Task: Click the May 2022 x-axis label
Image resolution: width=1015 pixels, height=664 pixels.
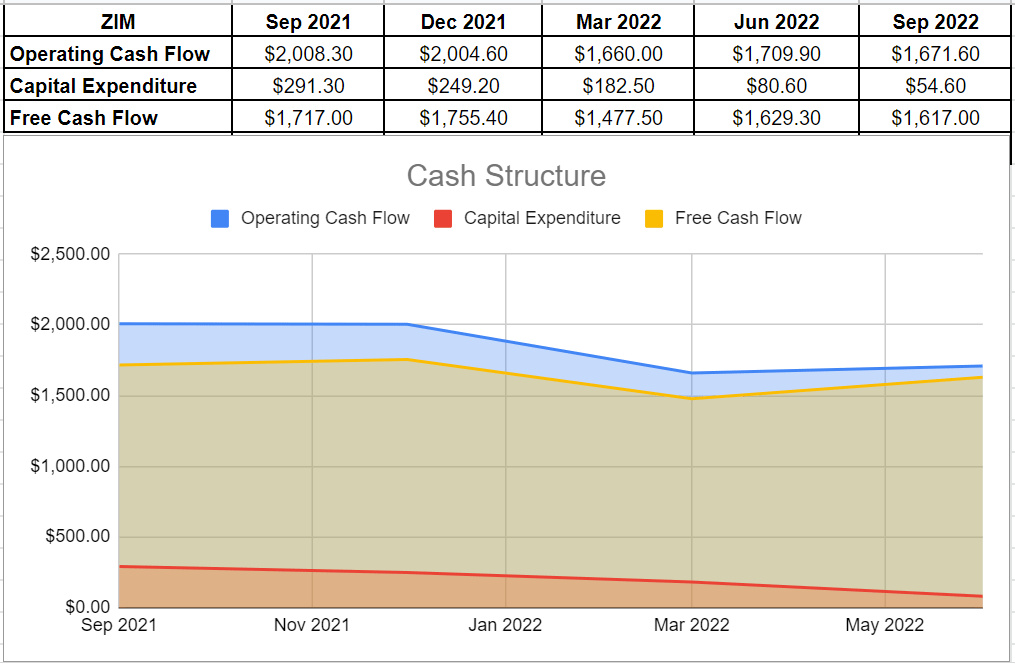Action: click(x=884, y=625)
